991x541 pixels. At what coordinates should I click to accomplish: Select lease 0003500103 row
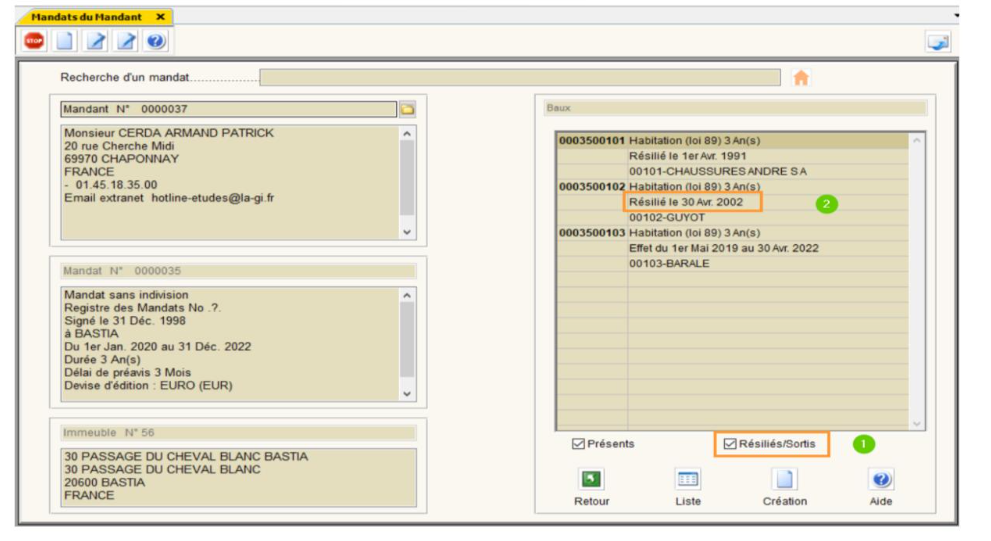click(591, 233)
